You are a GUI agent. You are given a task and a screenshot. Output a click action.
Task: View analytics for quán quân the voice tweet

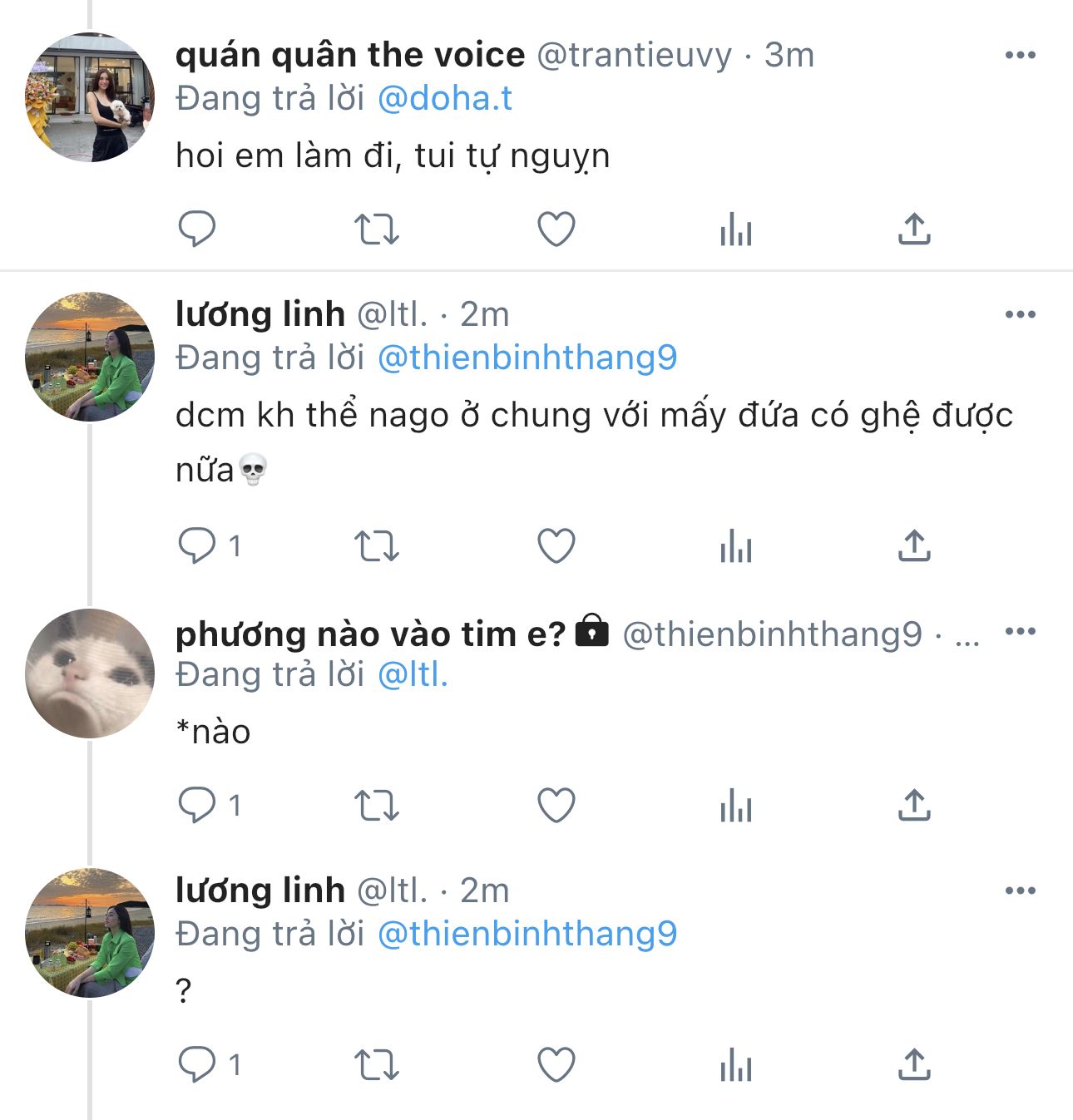pos(736,229)
